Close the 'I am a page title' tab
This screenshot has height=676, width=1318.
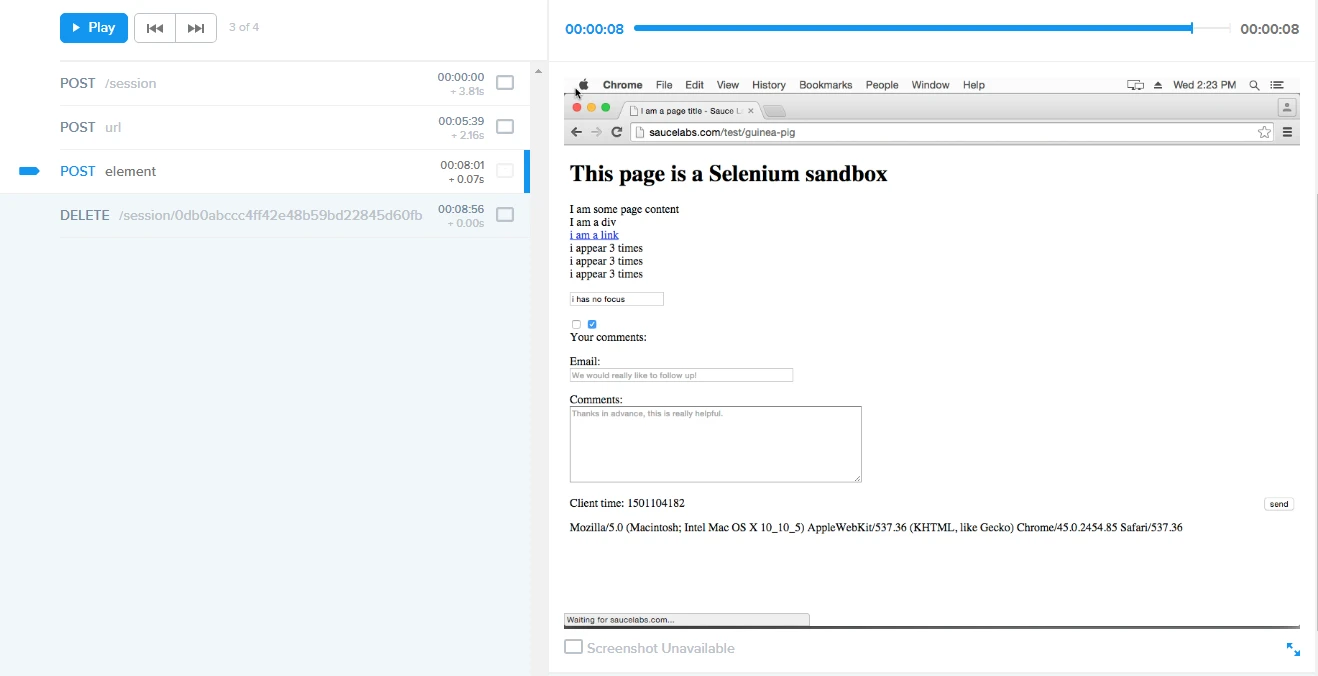[751, 111]
